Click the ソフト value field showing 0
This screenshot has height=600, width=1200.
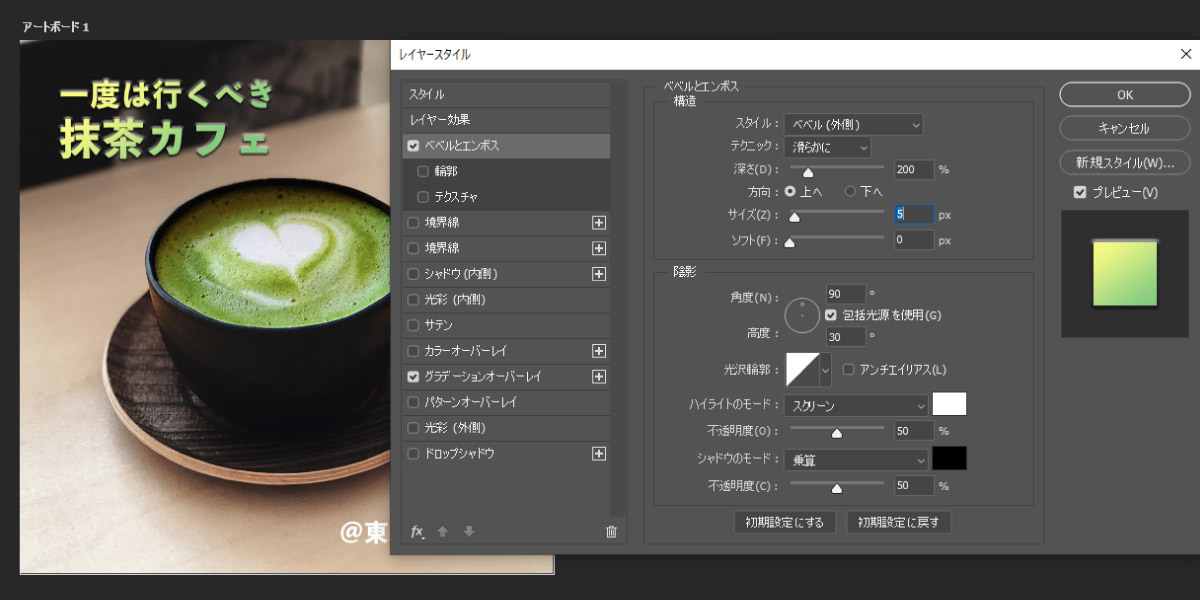click(x=914, y=240)
